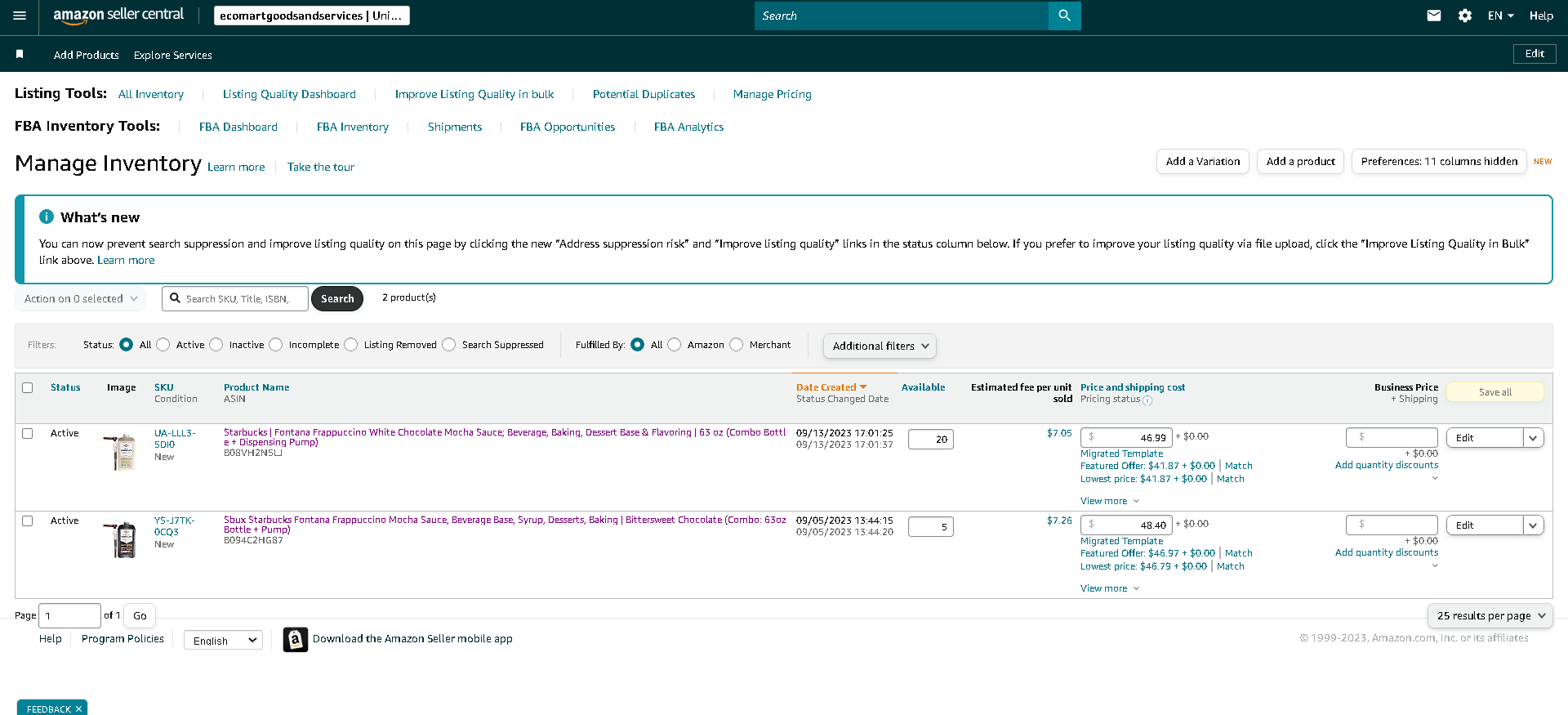Expand View more for the first product
1568x715 pixels.
(x=1110, y=501)
